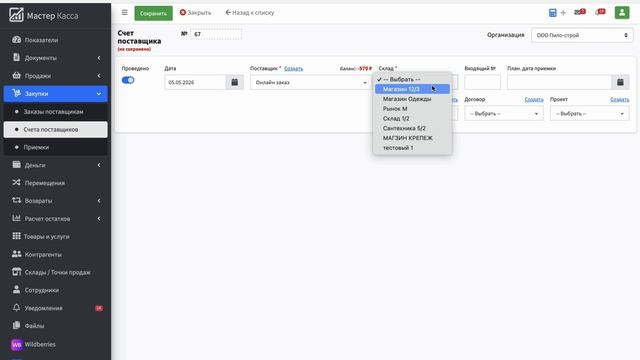This screenshot has height=360, width=640.
Task: Click the Wildberries WB icon
Action: 17,344
